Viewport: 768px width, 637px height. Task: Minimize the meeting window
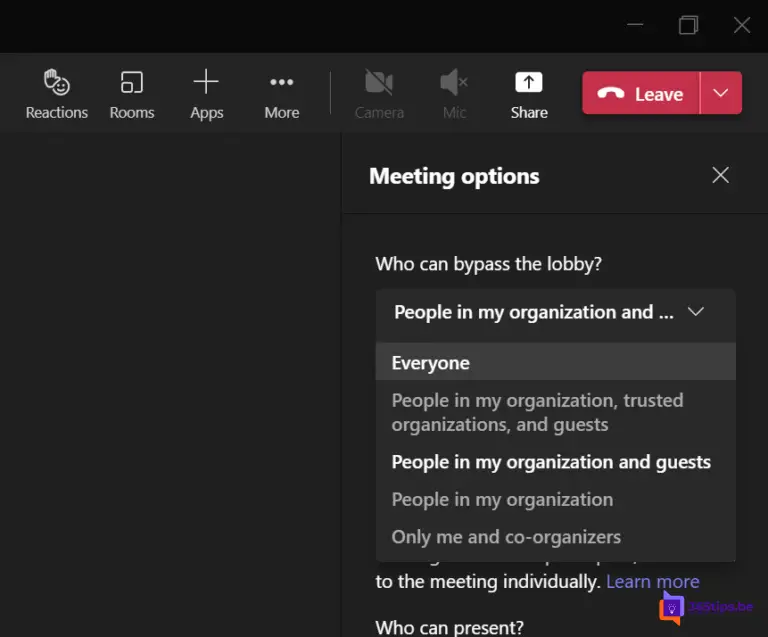click(635, 25)
